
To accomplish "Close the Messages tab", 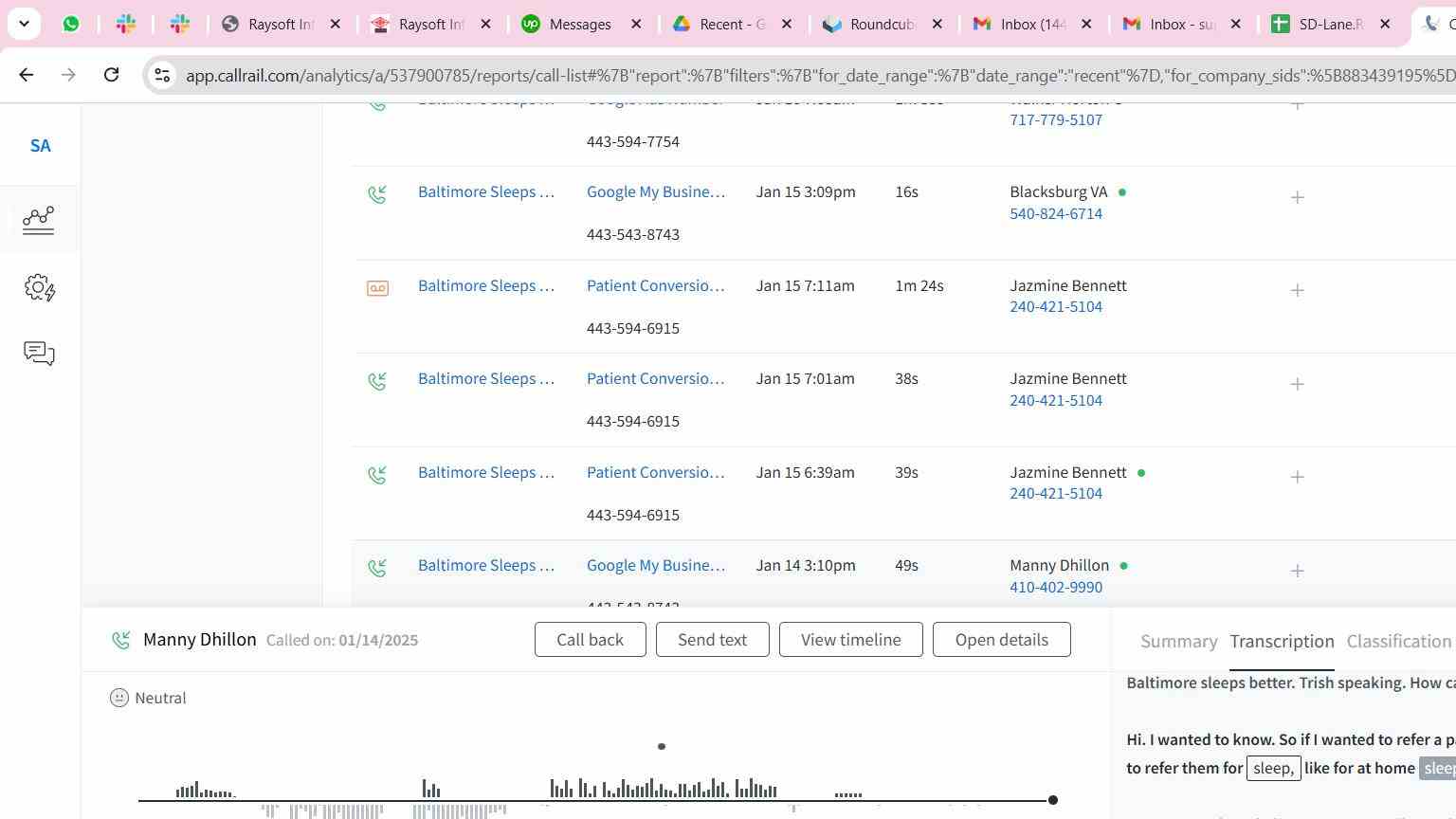I will (636, 24).
